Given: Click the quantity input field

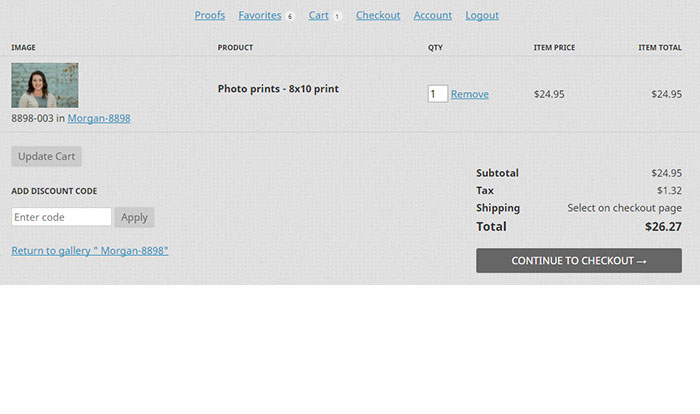Looking at the screenshot, I should tap(438, 94).
